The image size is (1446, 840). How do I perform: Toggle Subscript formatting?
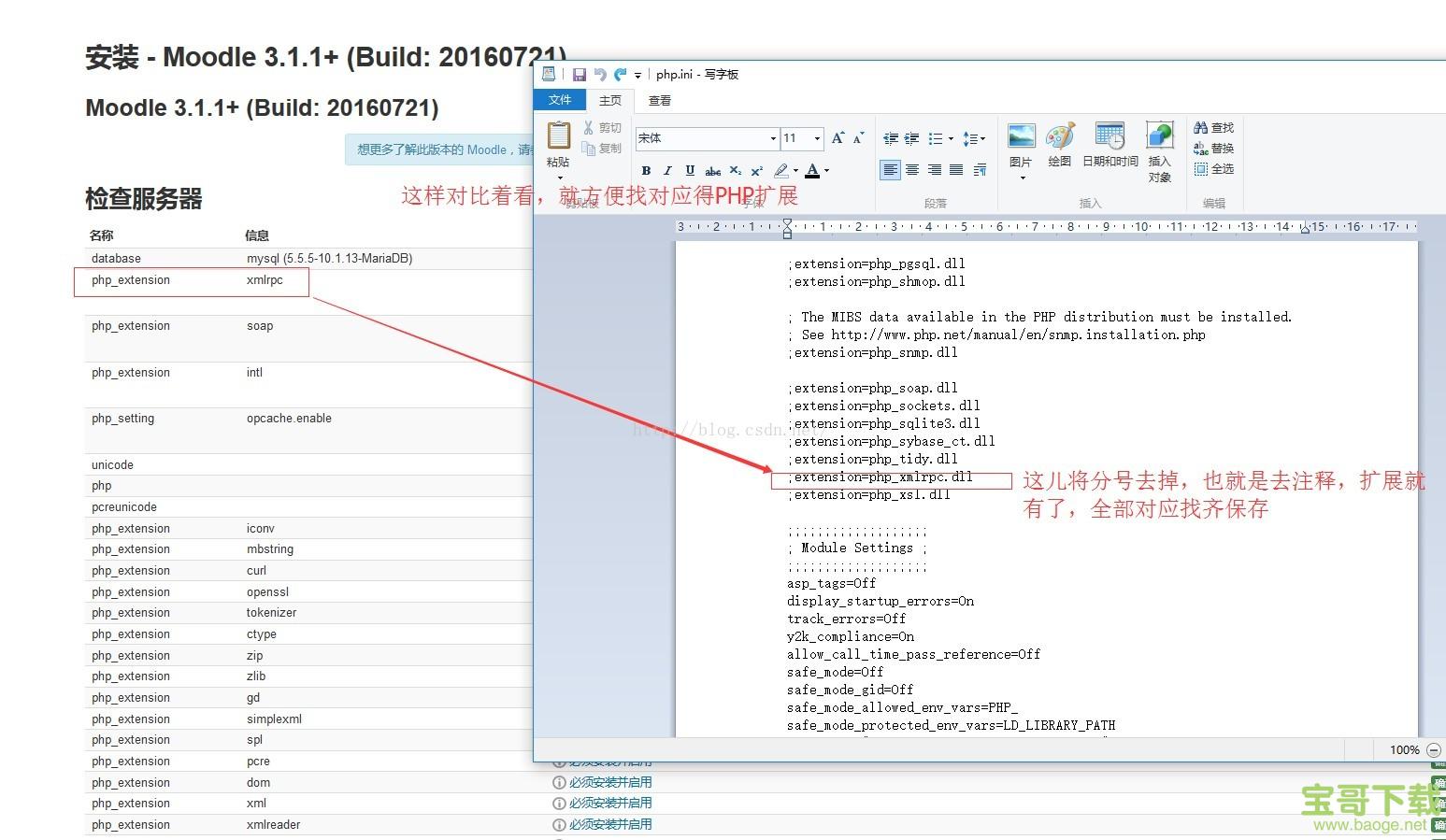[x=736, y=170]
